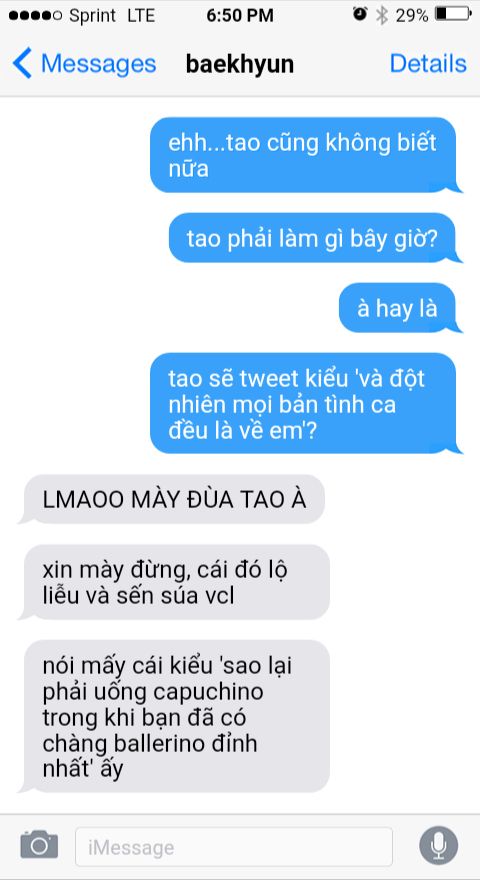Select the 'ehh...tao cũng không biết nữa' bubble

pyautogui.click(x=305, y=155)
